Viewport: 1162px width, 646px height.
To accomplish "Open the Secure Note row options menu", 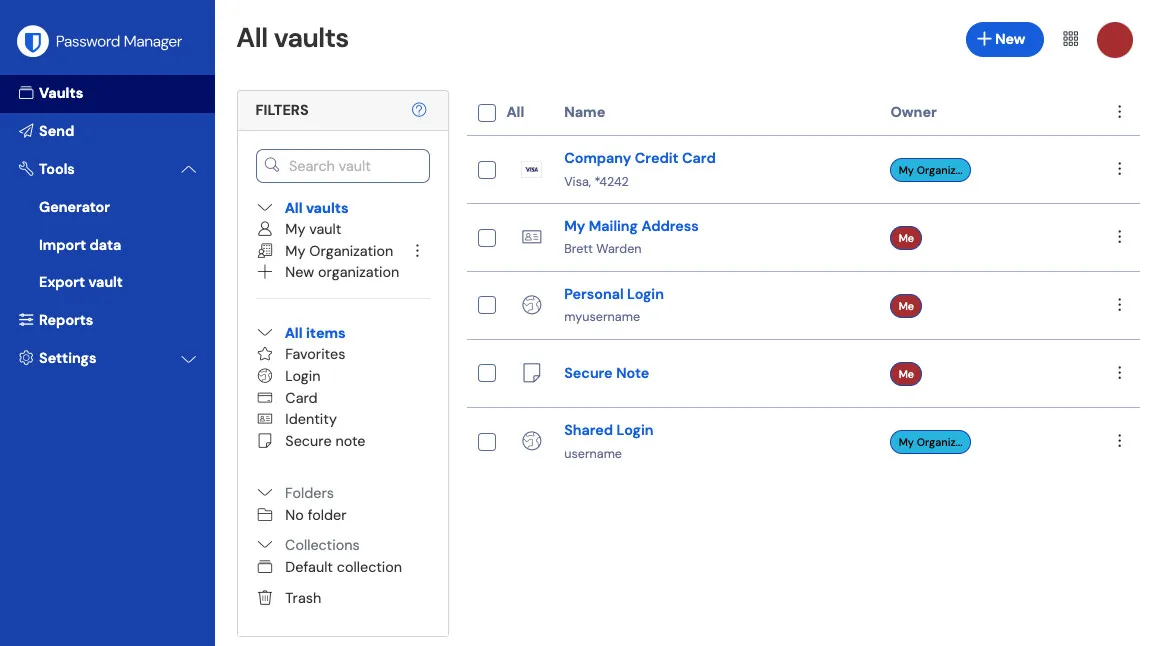I will (1119, 373).
